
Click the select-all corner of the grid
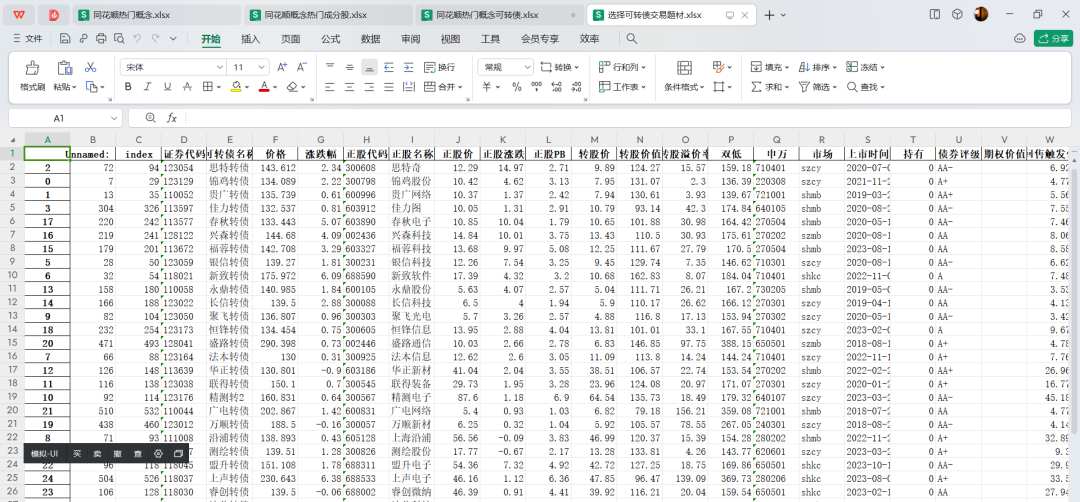(x=12, y=140)
